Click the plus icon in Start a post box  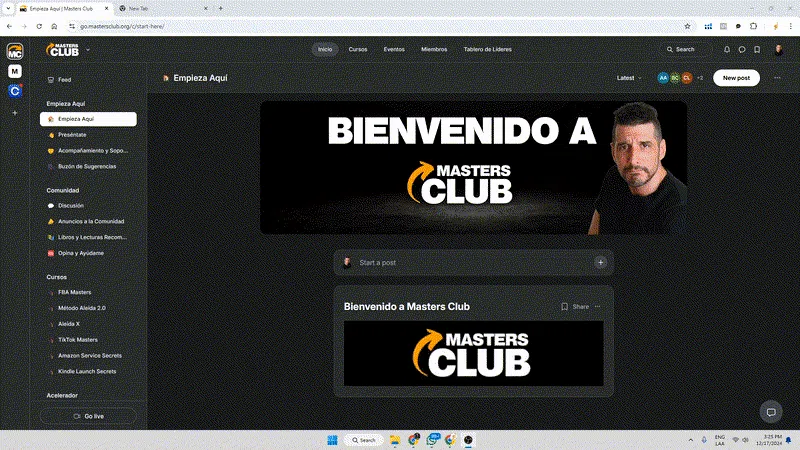pyautogui.click(x=601, y=262)
